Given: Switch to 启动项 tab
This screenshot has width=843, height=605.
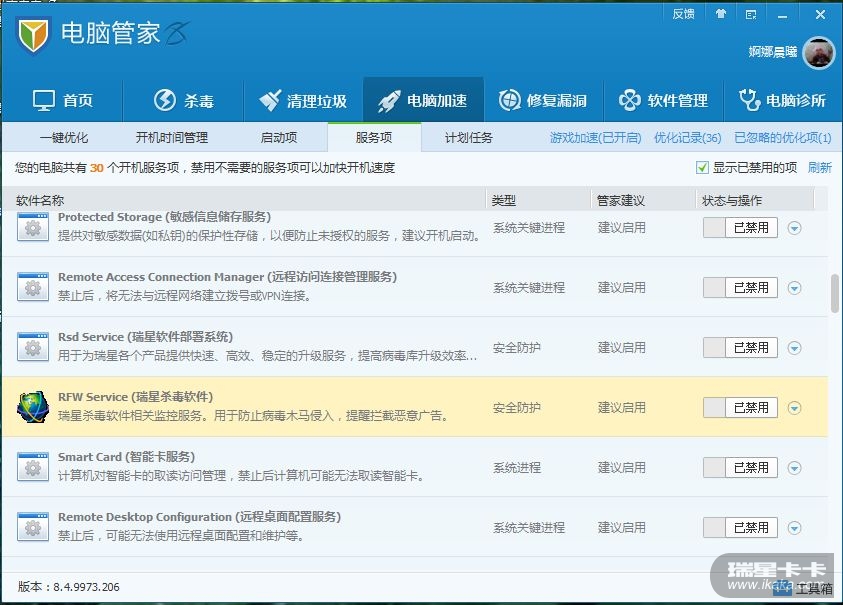Looking at the screenshot, I should [279, 138].
